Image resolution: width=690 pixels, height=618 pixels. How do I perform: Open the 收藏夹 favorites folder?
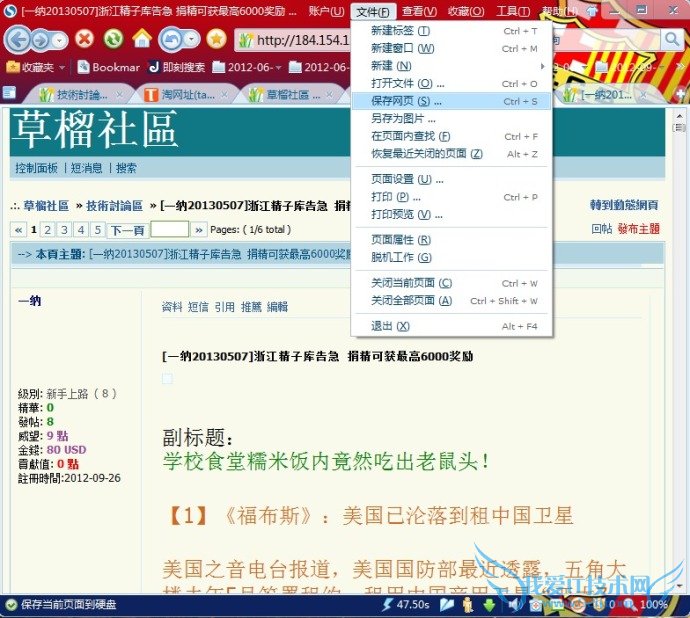31,67
